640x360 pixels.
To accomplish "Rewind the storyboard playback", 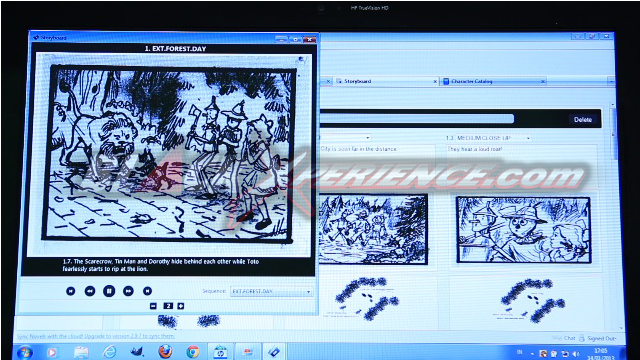I will pos(90,291).
